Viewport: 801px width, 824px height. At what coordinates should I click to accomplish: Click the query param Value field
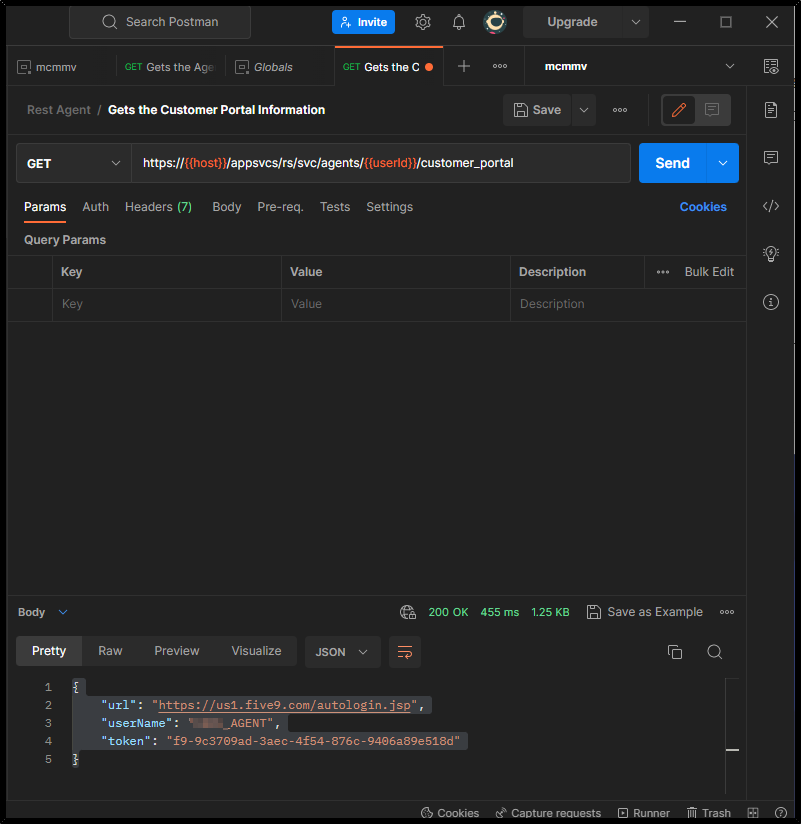396,304
